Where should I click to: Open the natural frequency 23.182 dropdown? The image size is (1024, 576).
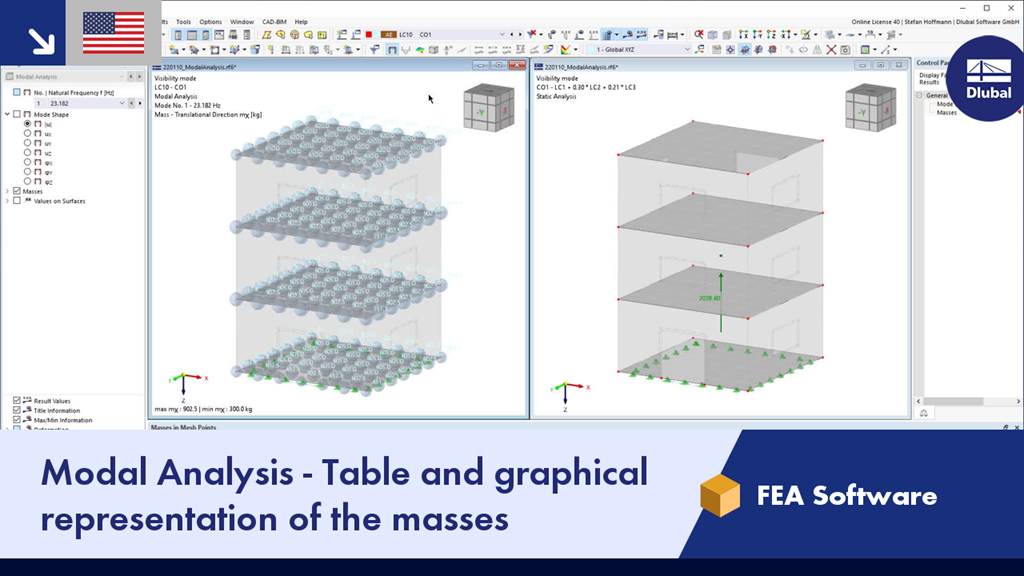click(121, 103)
